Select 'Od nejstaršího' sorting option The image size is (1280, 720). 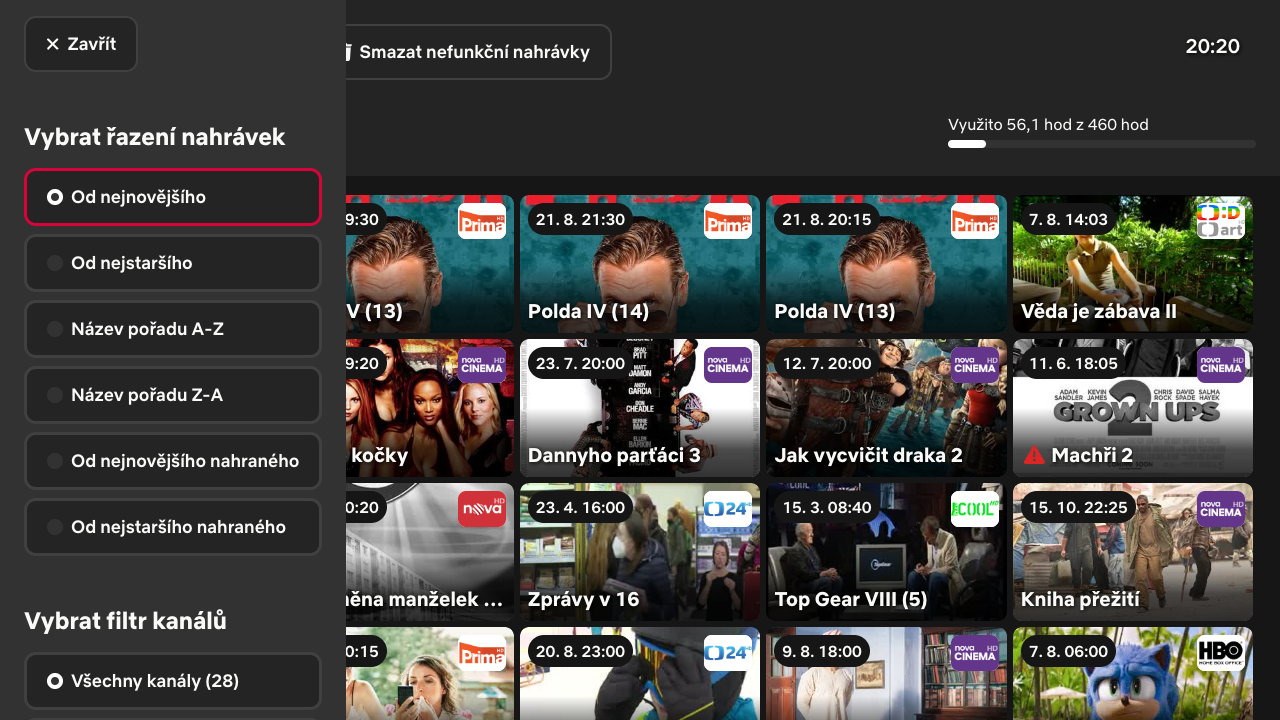[x=173, y=263]
